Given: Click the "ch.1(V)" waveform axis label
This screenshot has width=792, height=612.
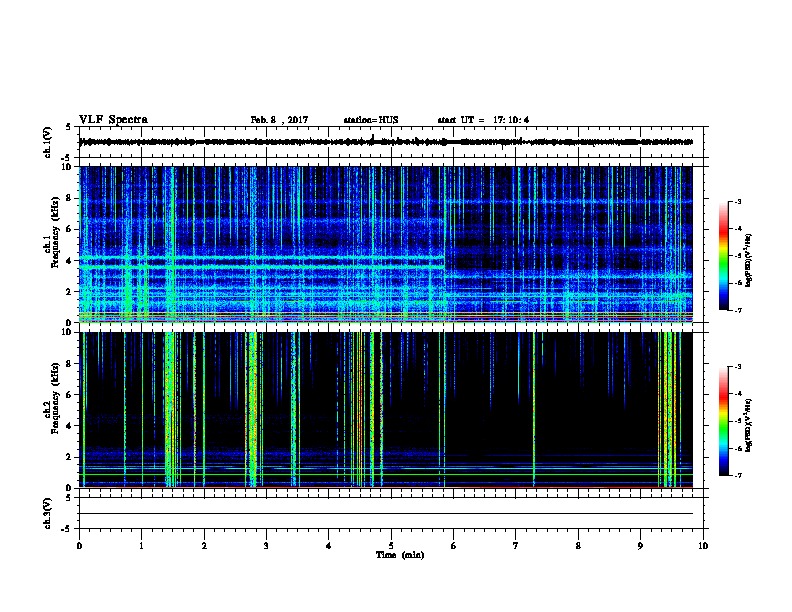Looking at the screenshot, I should pyautogui.click(x=48, y=142).
